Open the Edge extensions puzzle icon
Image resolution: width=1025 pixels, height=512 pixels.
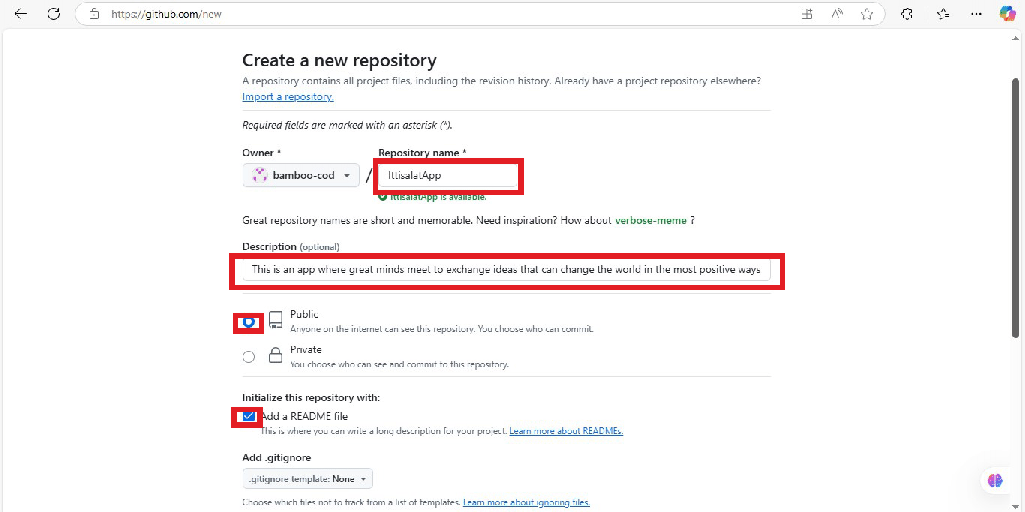point(907,14)
